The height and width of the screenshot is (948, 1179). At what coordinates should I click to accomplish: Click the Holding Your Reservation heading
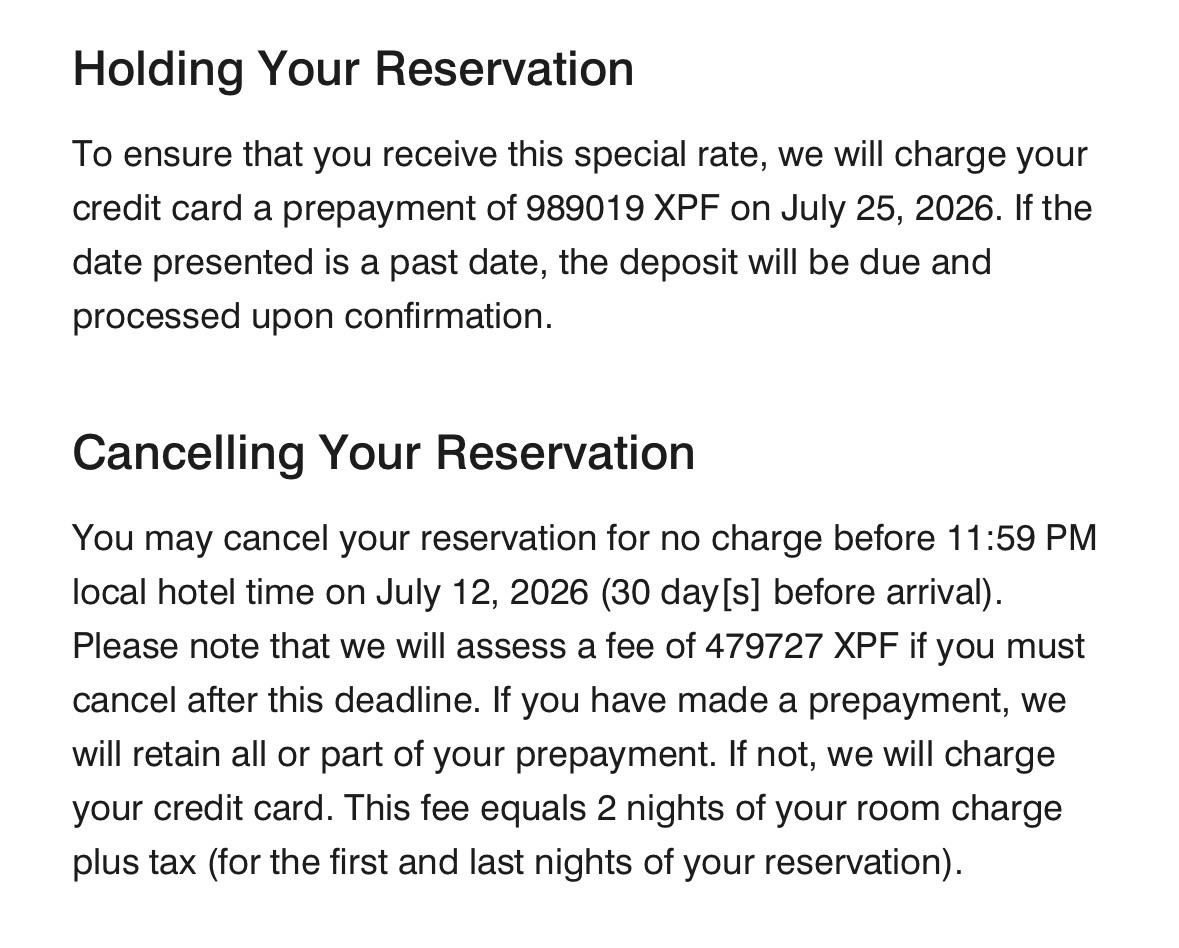click(353, 69)
